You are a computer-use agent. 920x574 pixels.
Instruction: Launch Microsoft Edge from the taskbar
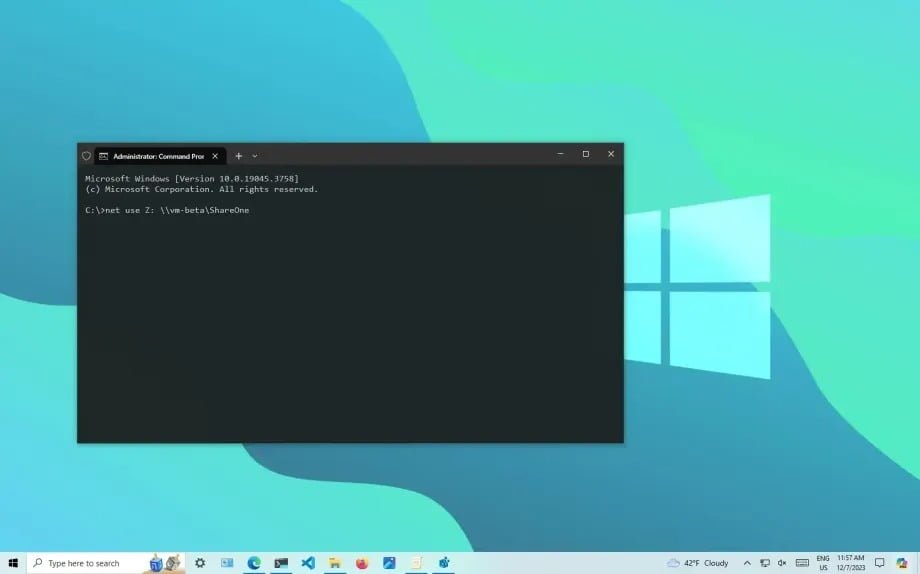point(254,563)
